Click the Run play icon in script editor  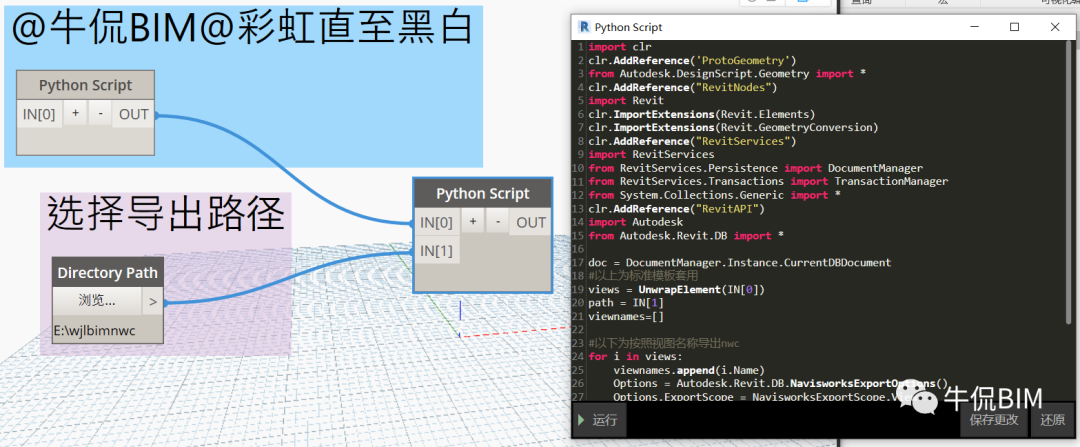(x=582, y=420)
